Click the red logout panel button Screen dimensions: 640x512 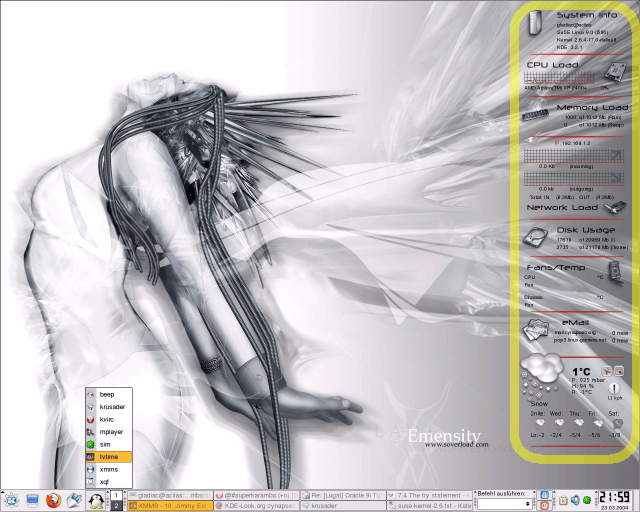click(x=544, y=505)
